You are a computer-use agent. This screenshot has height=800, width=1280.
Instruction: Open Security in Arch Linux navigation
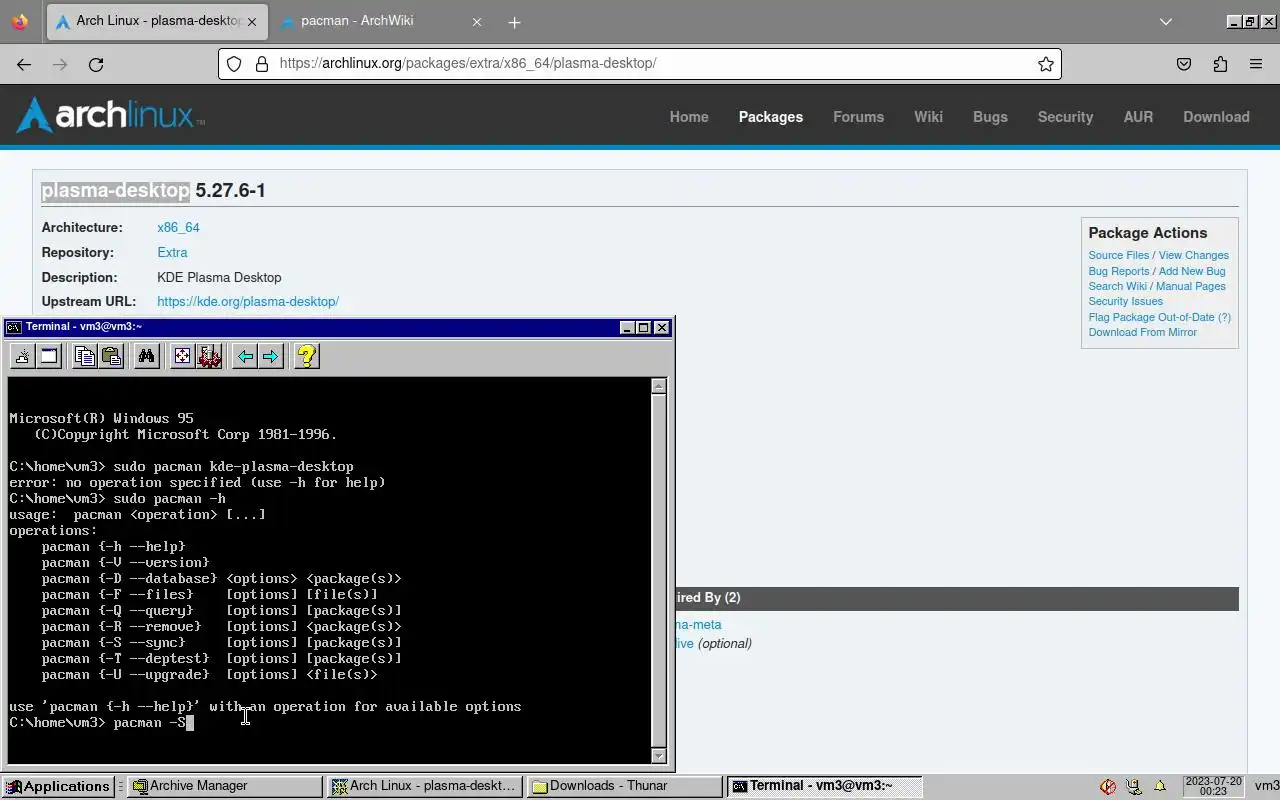(x=1065, y=117)
